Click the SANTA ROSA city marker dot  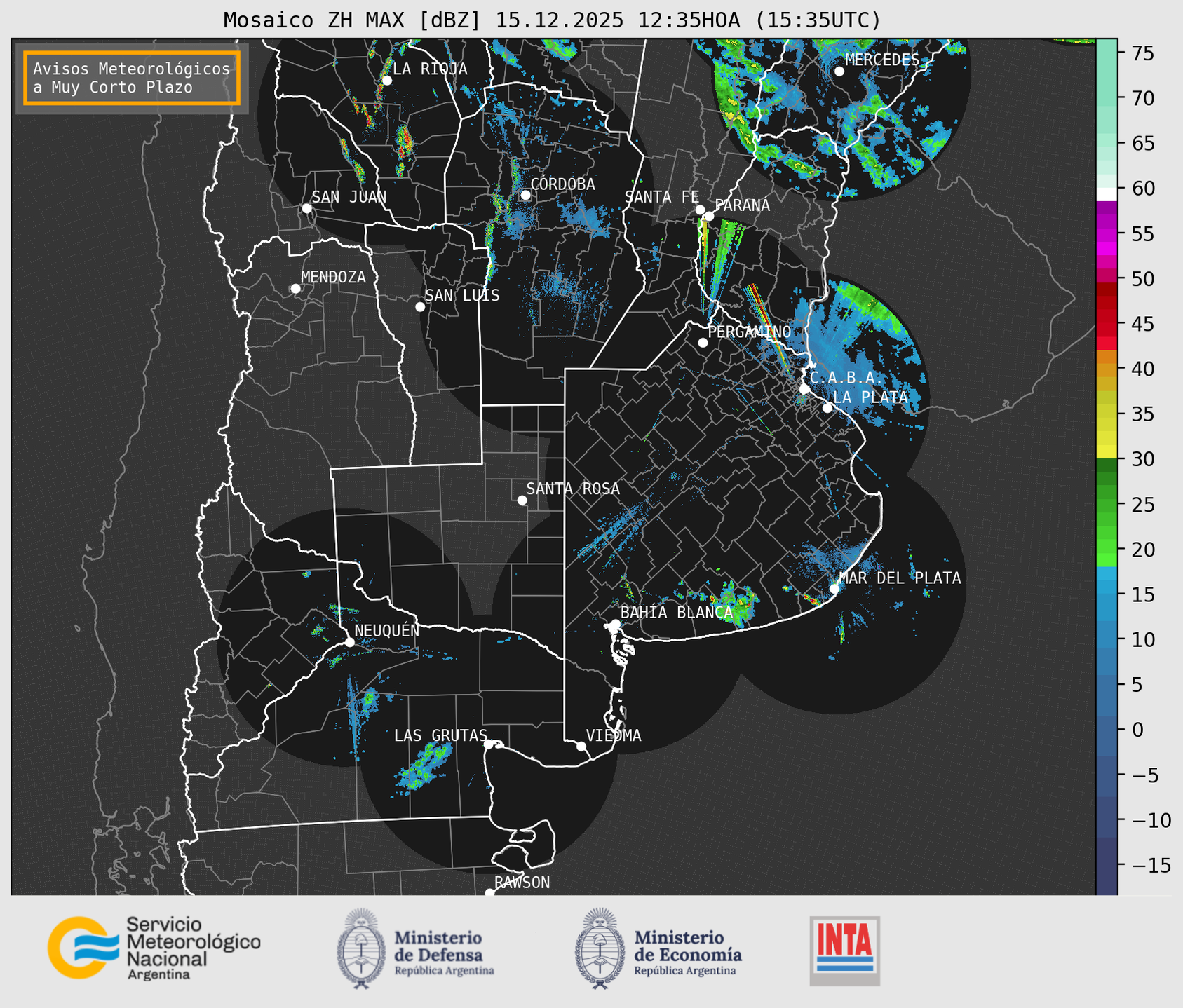(x=522, y=500)
